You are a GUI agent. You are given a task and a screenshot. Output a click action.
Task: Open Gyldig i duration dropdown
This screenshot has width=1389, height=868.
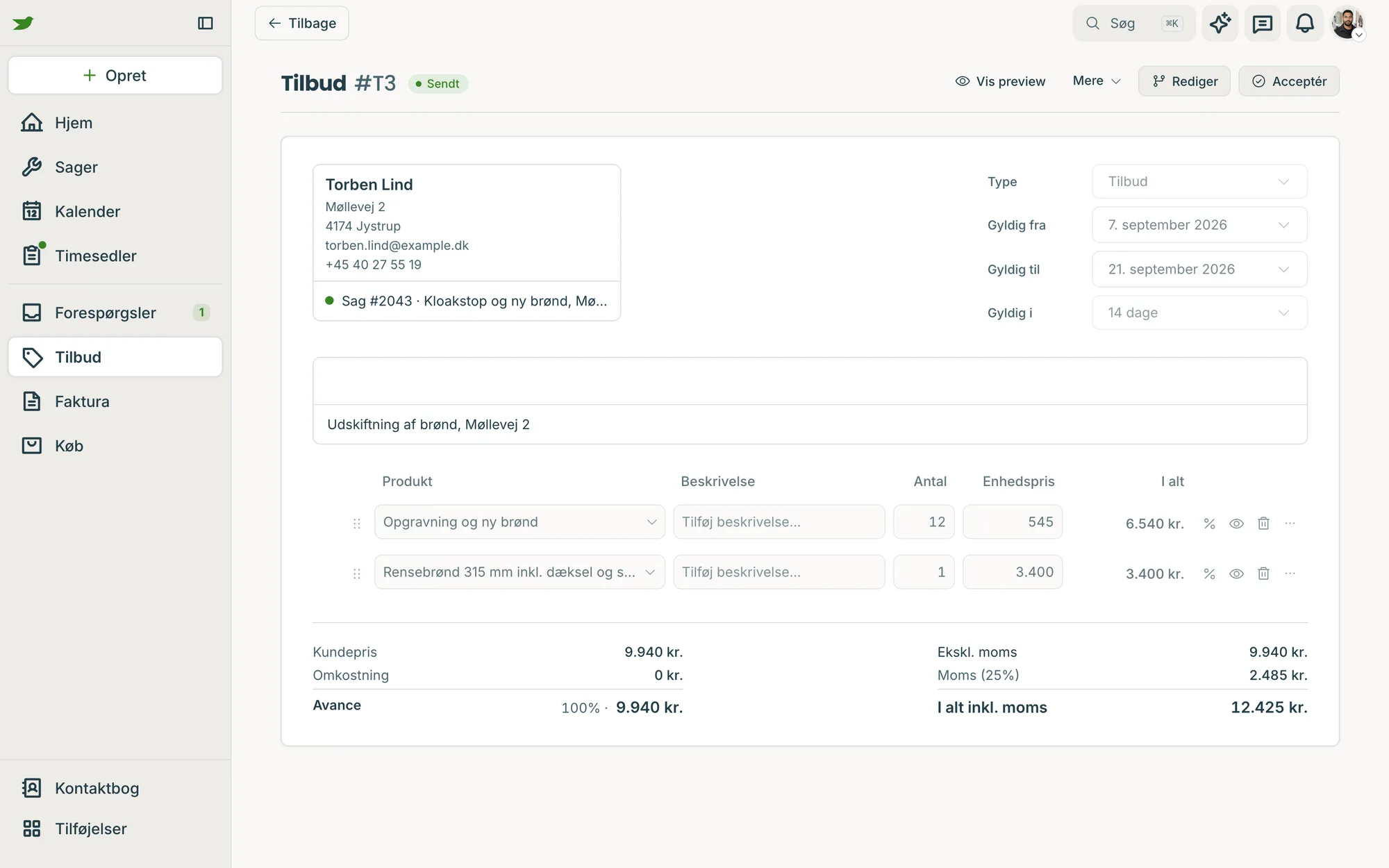click(1199, 312)
